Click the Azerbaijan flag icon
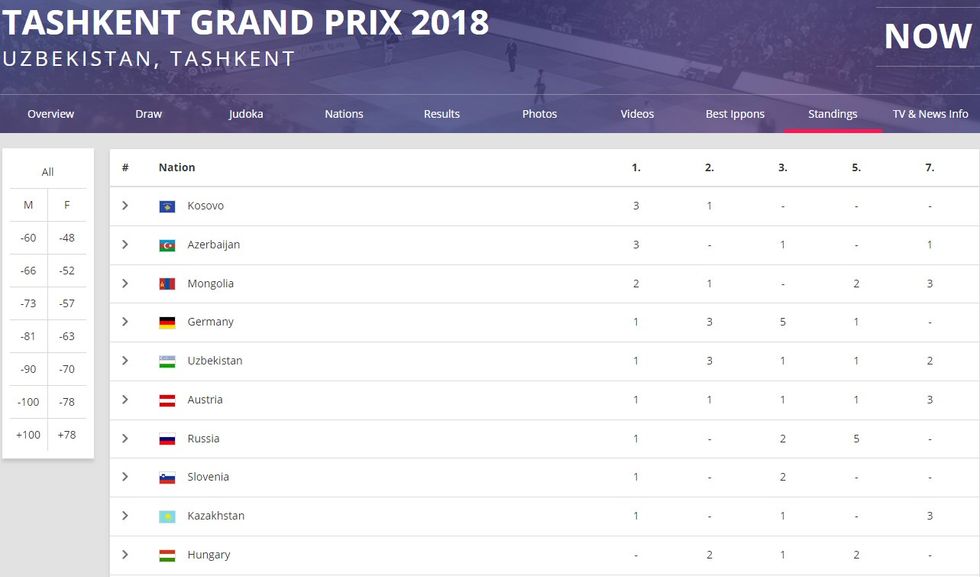Viewport: 980px width, 577px height. tap(167, 245)
